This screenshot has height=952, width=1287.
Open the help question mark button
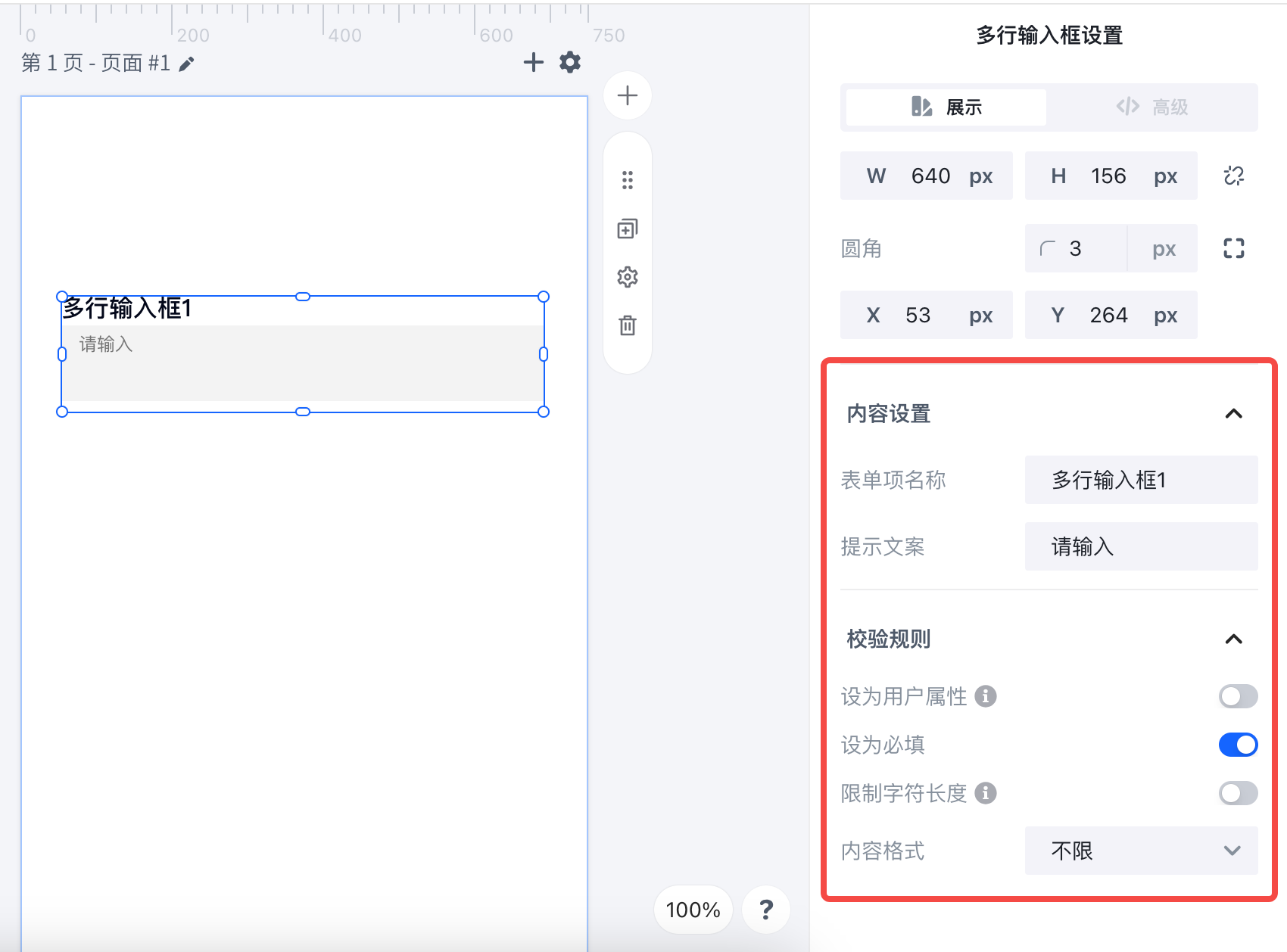click(766, 910)
